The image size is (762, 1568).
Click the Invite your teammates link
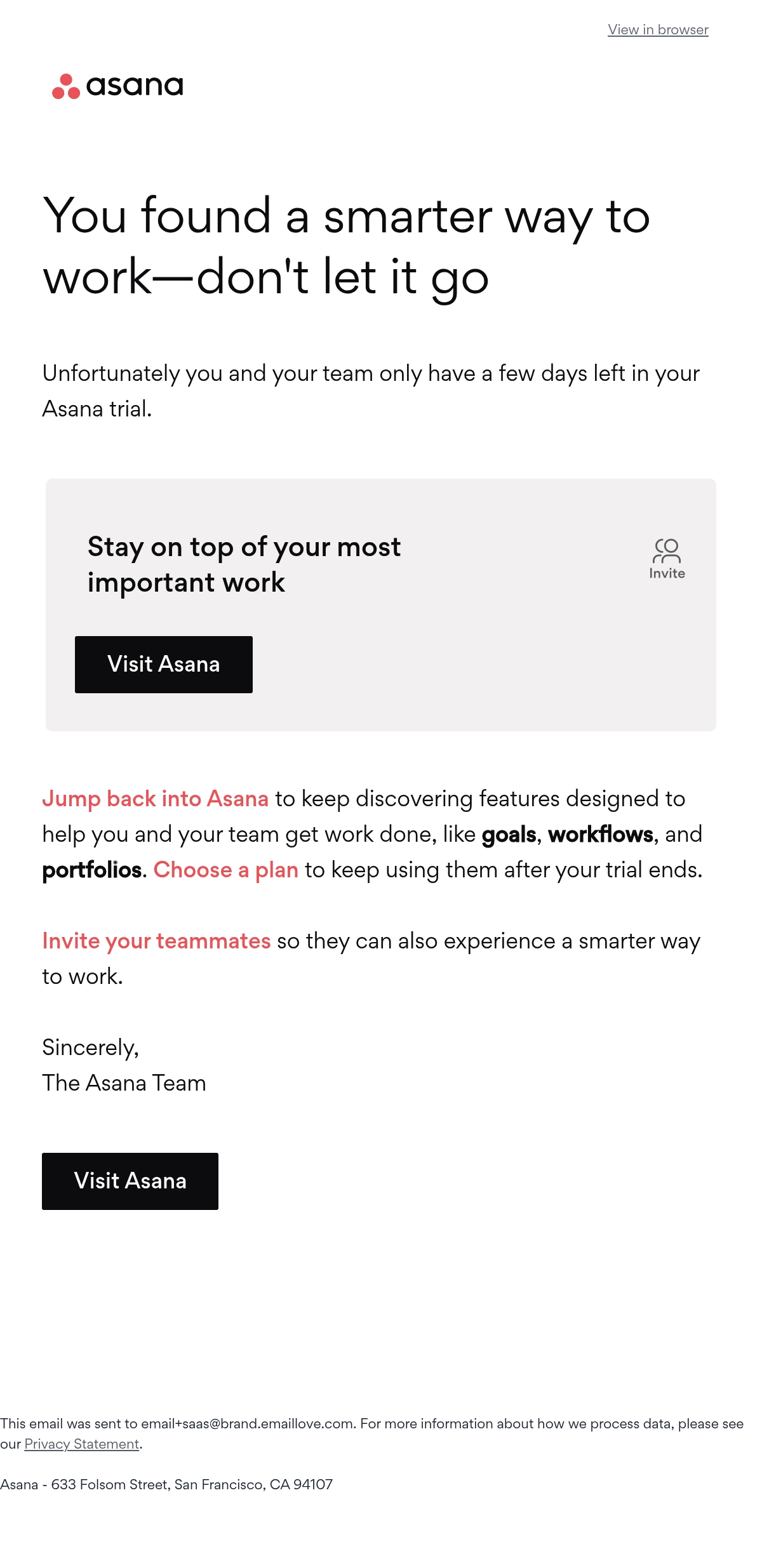[x=156, y=941]
